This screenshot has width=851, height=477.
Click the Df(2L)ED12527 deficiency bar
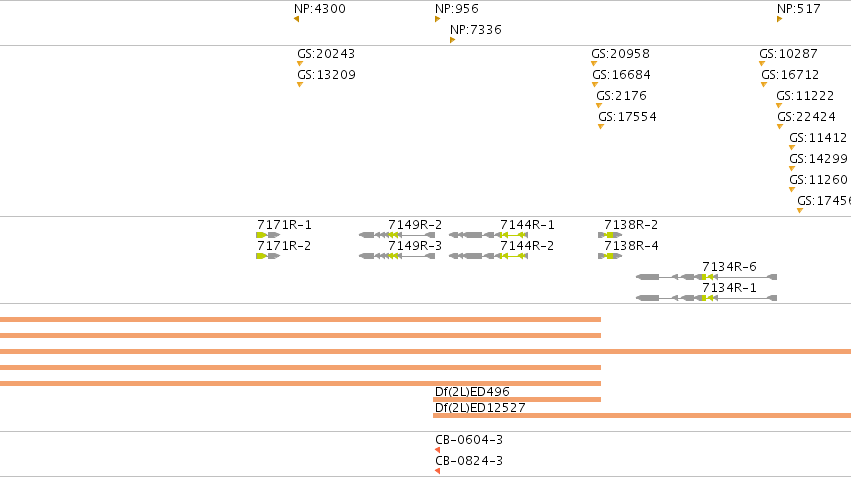[x=642, y=416]
